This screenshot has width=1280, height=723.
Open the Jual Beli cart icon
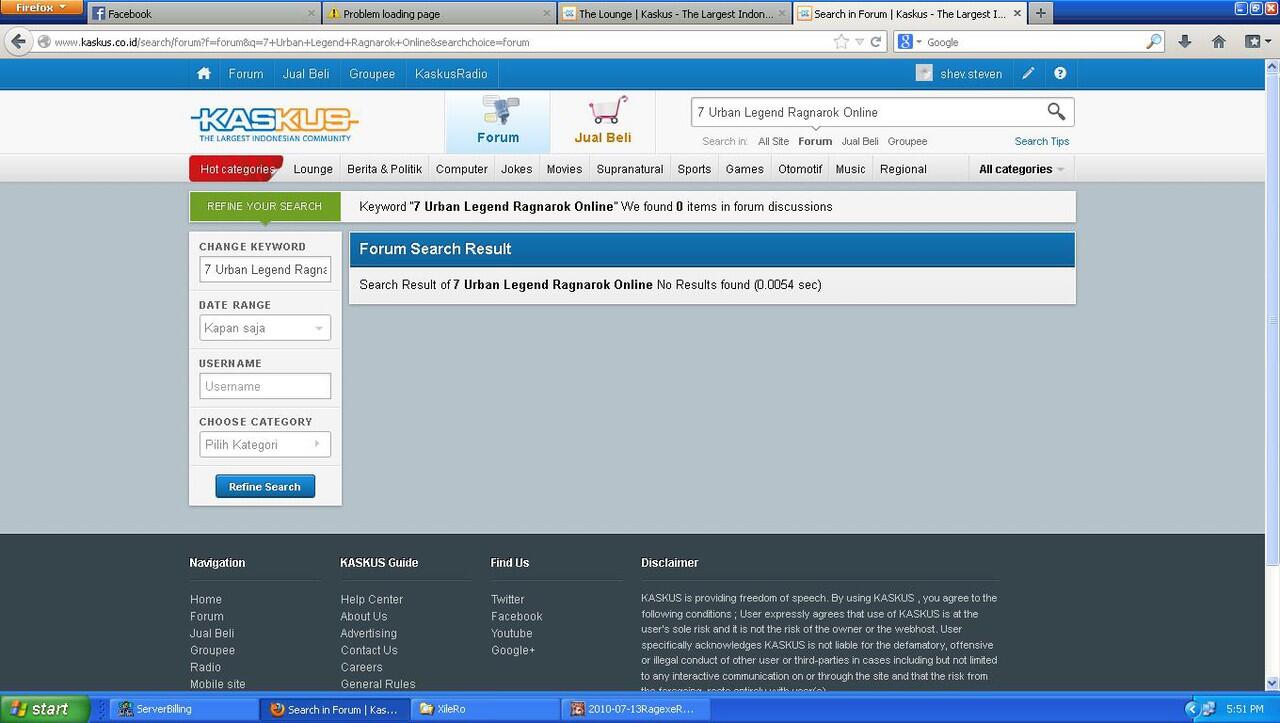click(606, 110)
